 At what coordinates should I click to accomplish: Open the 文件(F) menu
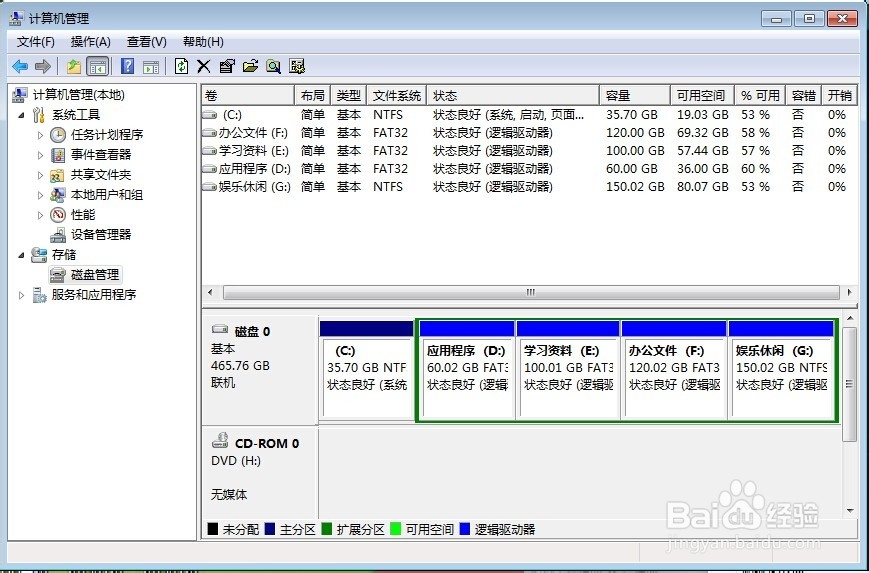coord(35,42)
